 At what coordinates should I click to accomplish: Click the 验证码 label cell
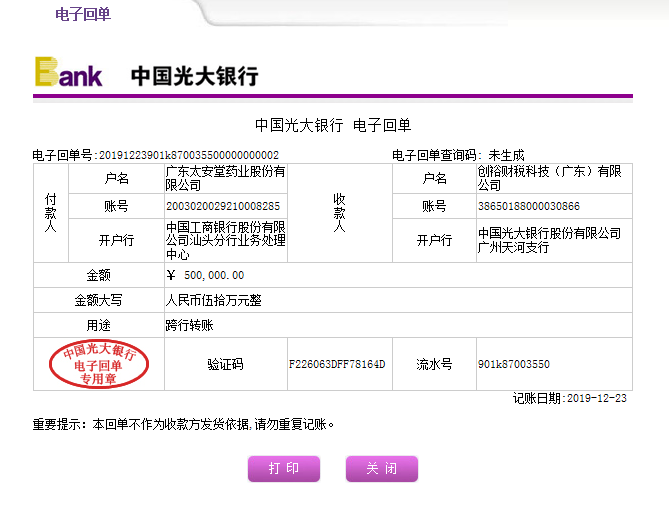[225, 364]
